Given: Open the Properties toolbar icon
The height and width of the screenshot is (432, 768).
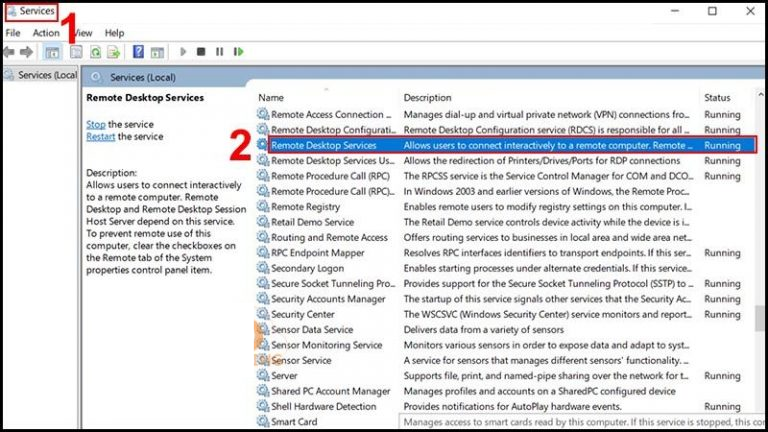Looking at the screenshot, I should click(76, 52).
